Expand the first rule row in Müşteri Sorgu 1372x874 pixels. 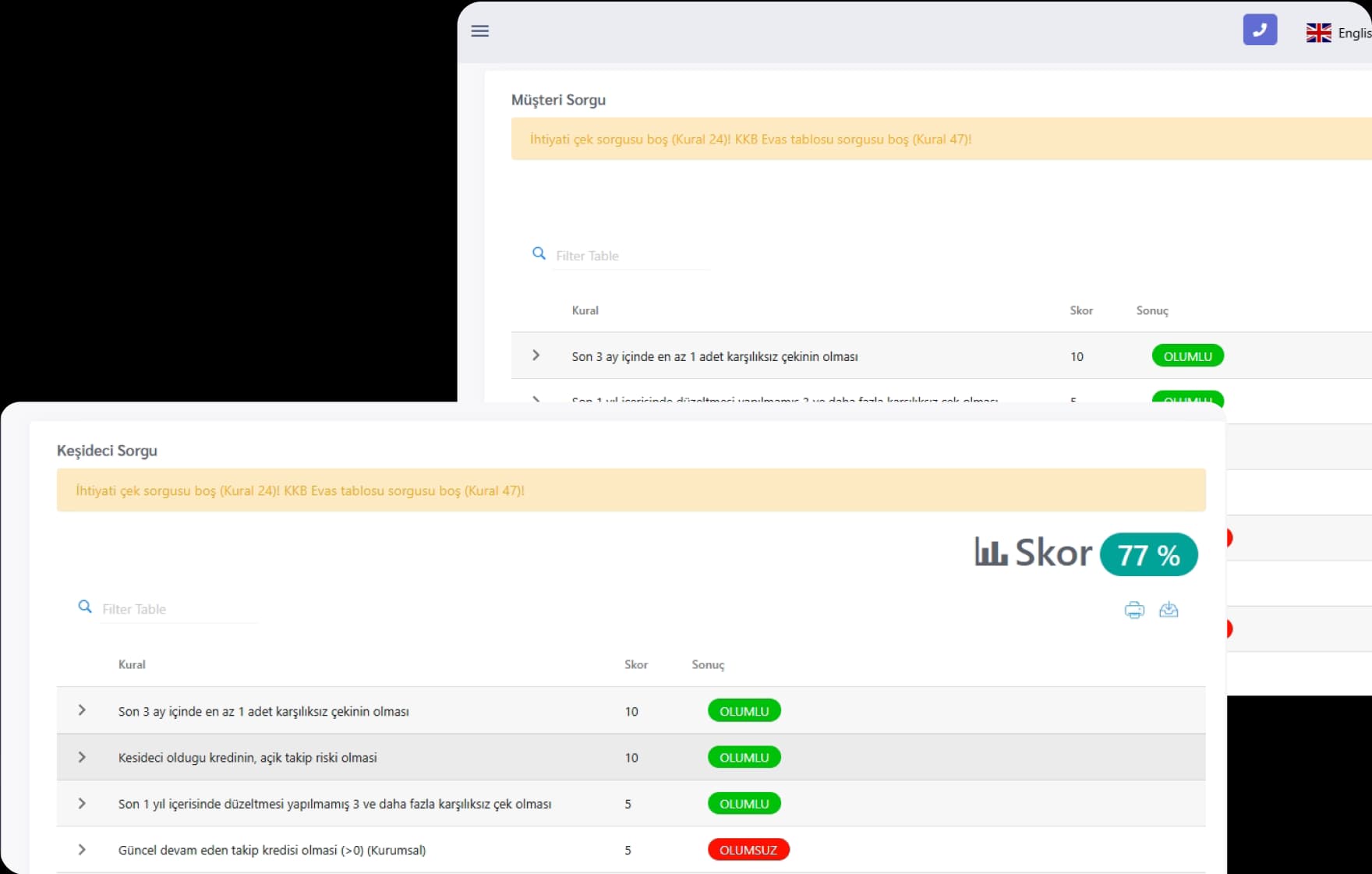(x=536, y=356)
